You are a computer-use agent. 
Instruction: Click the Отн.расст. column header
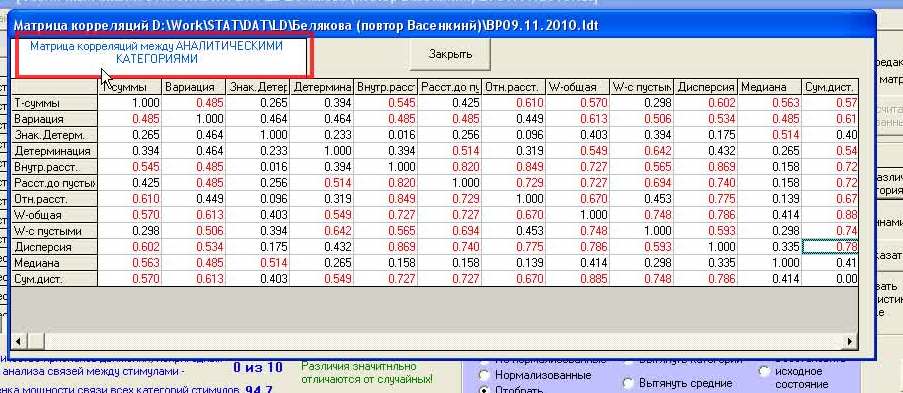(x=513, y=87)
